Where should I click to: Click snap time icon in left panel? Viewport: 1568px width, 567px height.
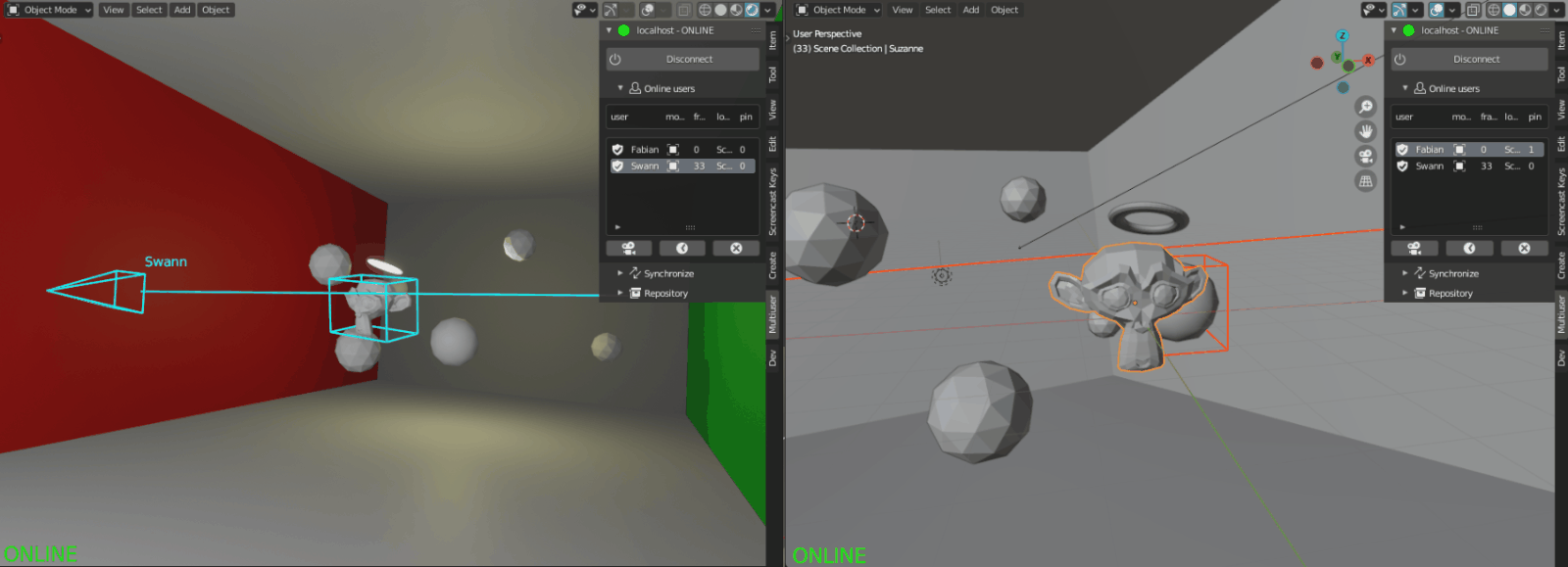point(682,249)
